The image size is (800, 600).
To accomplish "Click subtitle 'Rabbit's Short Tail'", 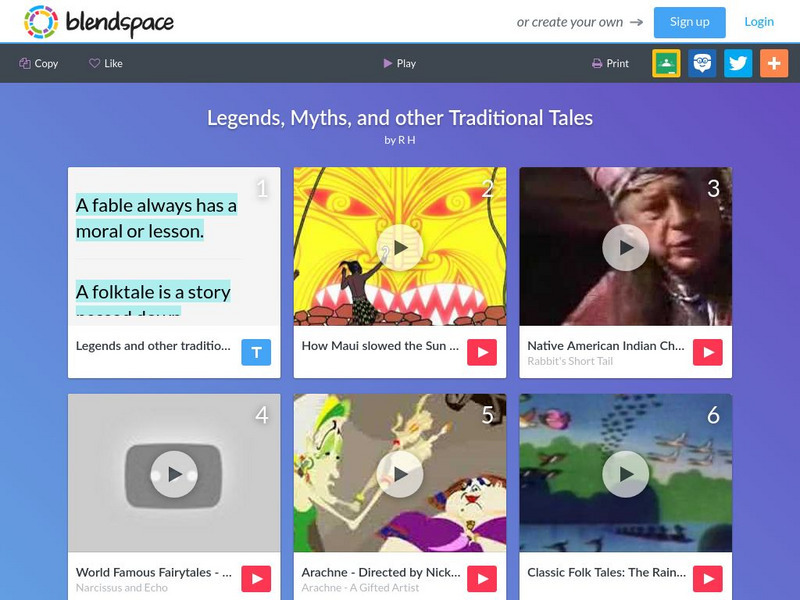I will pyautogui.click(x=570, y=361).
